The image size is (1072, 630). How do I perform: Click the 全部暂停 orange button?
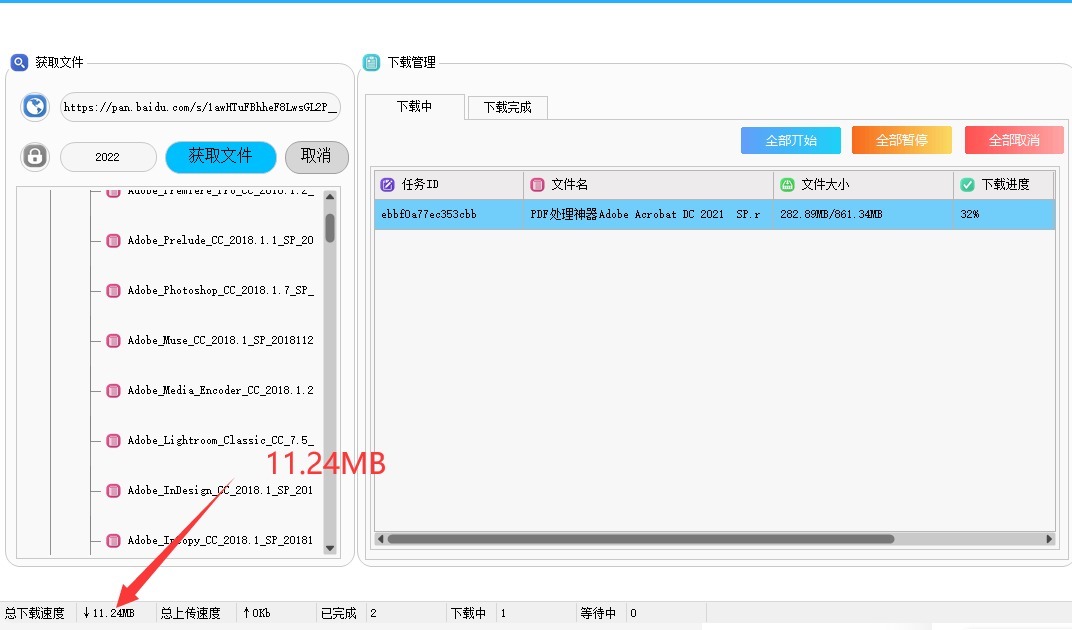pos(901,140)
